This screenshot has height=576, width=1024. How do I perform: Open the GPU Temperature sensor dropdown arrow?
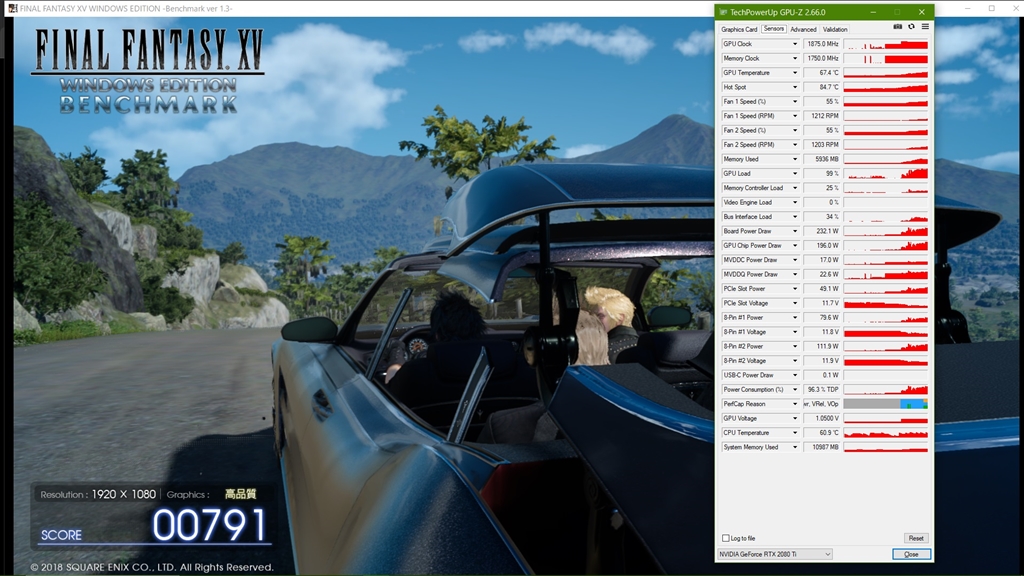click(x=795, y=72)
